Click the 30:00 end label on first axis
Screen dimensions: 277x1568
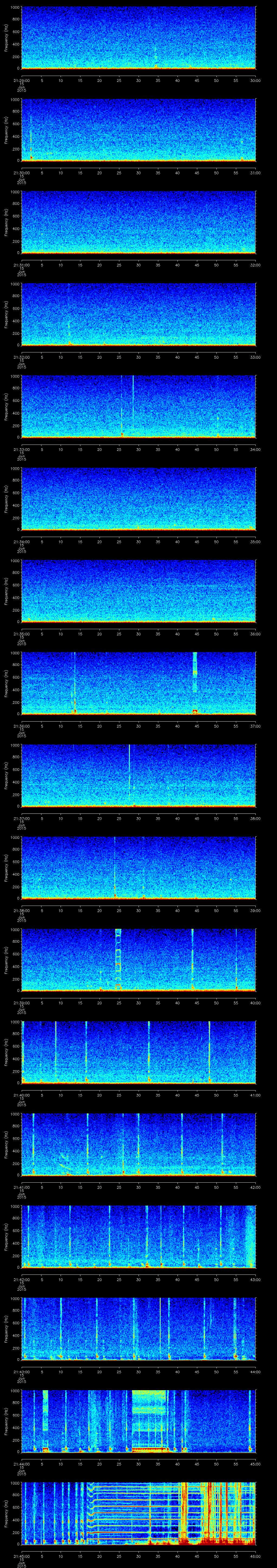[x=256, y=80]
